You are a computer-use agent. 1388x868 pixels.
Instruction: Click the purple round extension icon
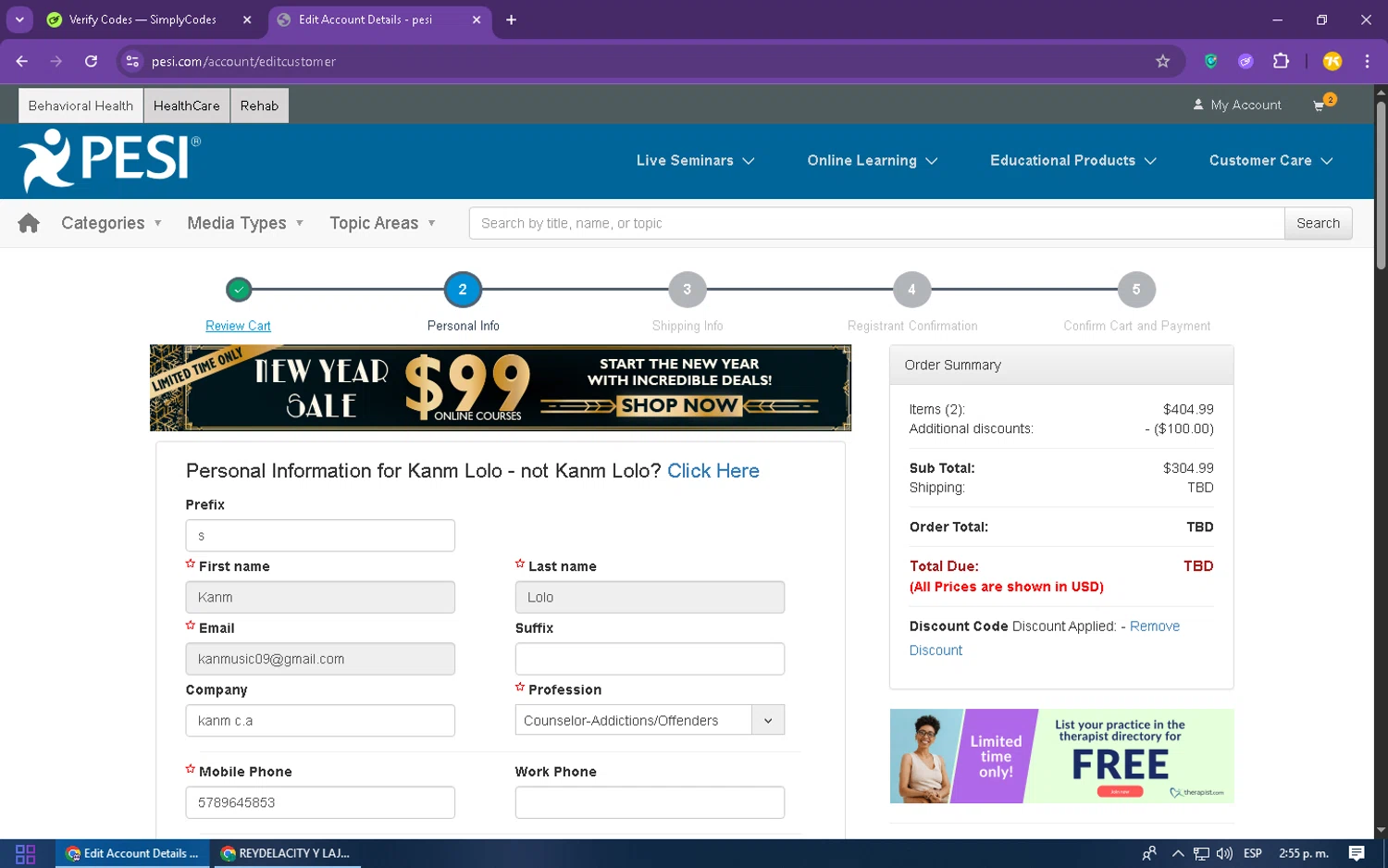click(x=1245, y=61)
